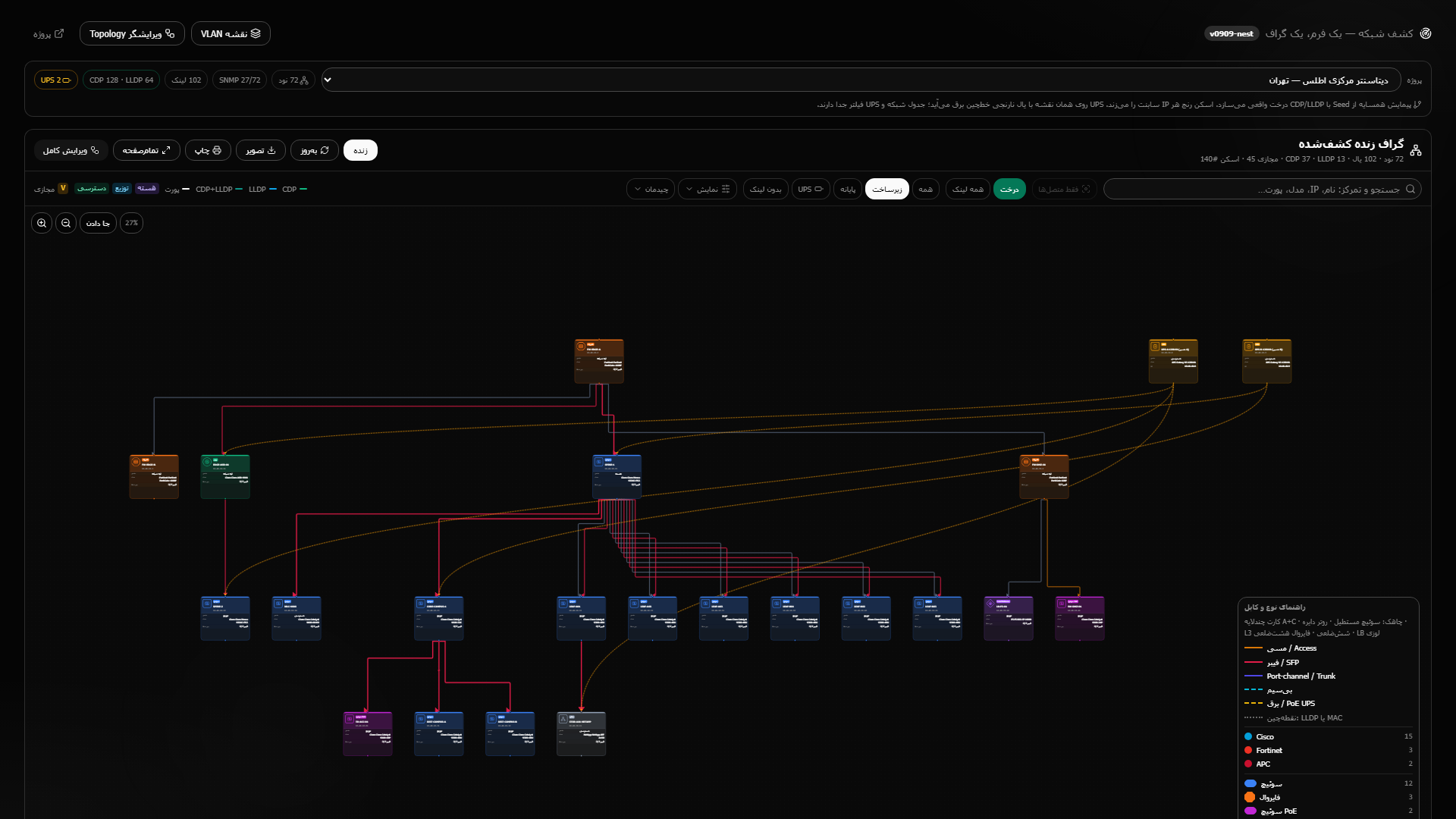Click the UPS 2 status badge
The height and width of the screenshot is (819, 1456).
pyautogui.click(x=56, y=80)
